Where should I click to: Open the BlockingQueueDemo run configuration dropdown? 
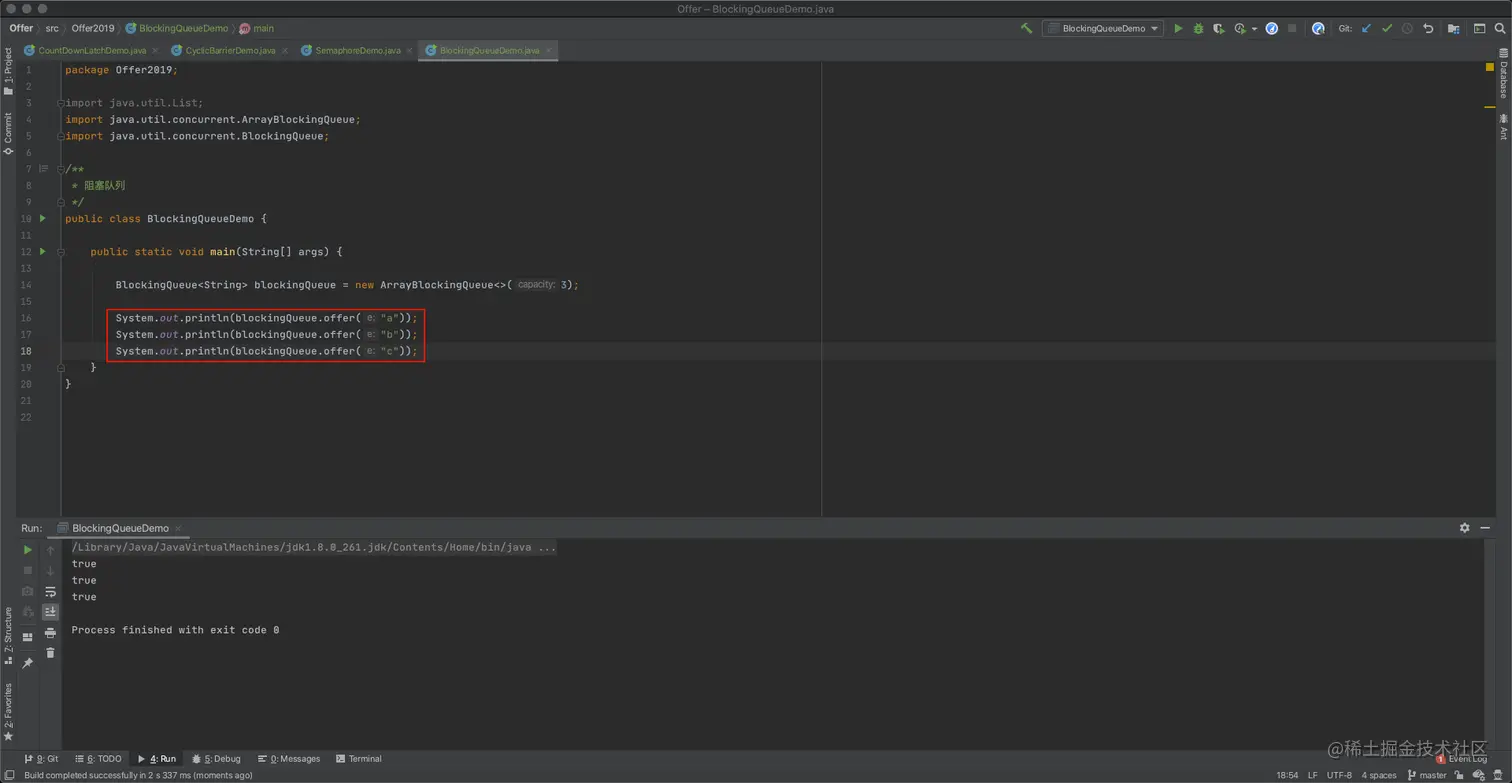coord(1103,29)
